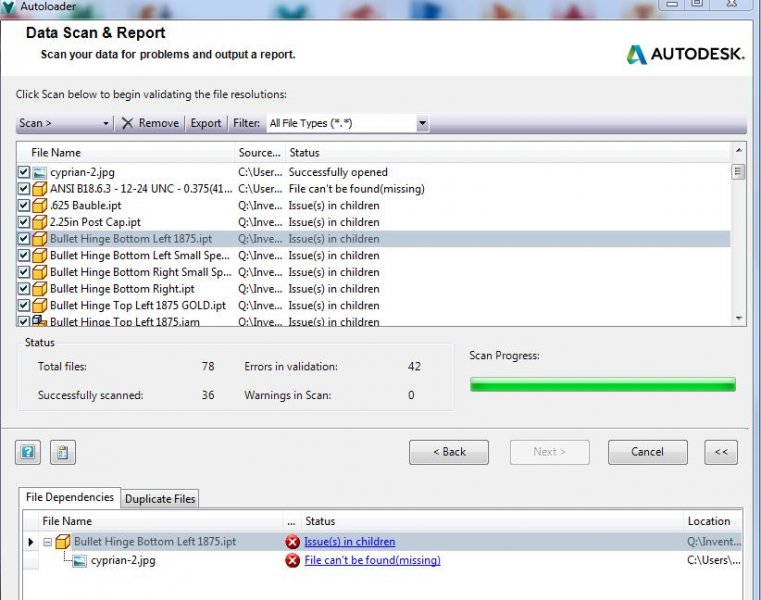Click the row indicator arrow in File Dependencies
The width and height of the screenshot is (761, 600).
tap(31, 542)
